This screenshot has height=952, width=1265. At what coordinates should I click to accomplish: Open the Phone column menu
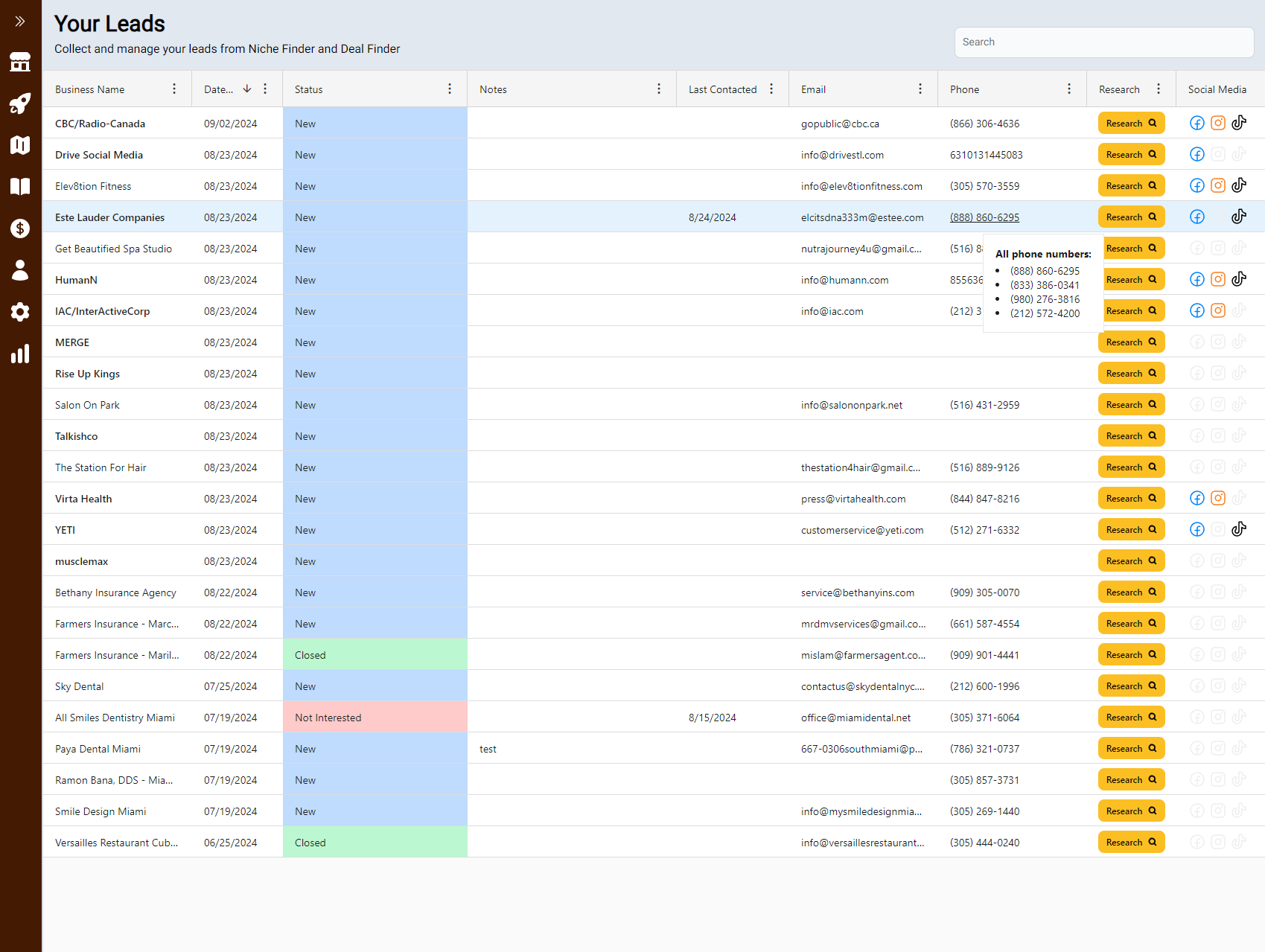point(1069,89)
